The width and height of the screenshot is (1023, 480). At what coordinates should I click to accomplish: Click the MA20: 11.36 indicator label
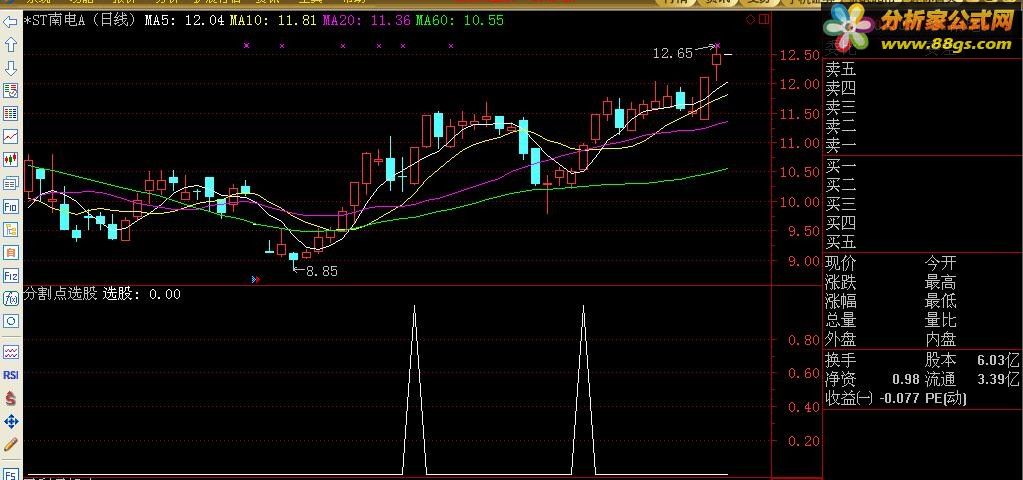click(x=366, y=20)
